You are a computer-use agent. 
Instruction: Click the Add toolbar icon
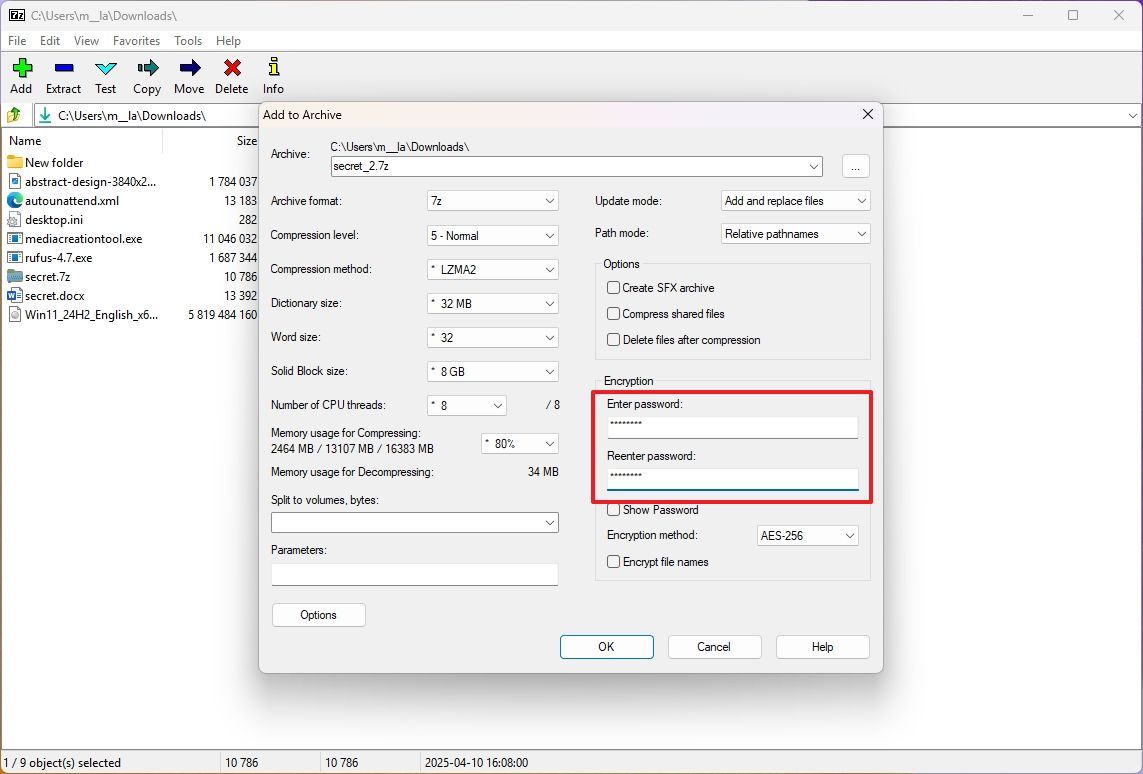point(21,74)
